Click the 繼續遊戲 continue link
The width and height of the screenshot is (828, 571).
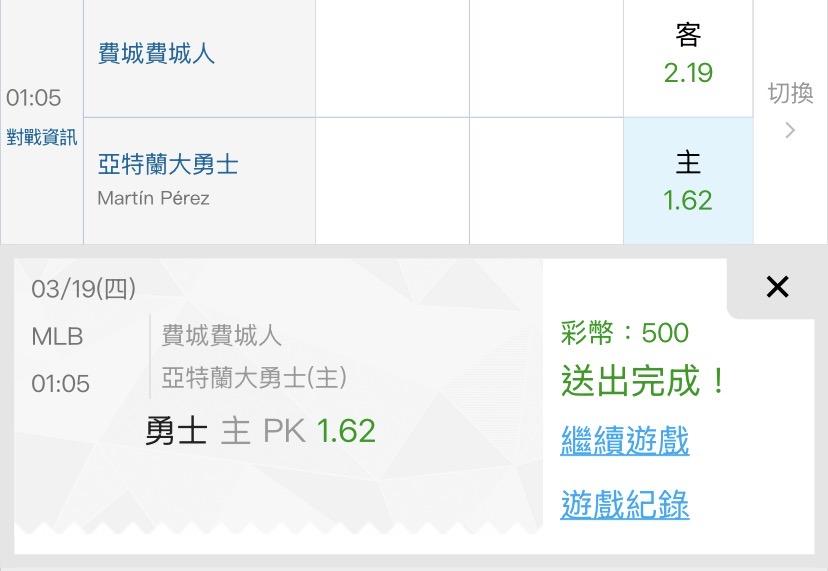click(x=625, y=441)
